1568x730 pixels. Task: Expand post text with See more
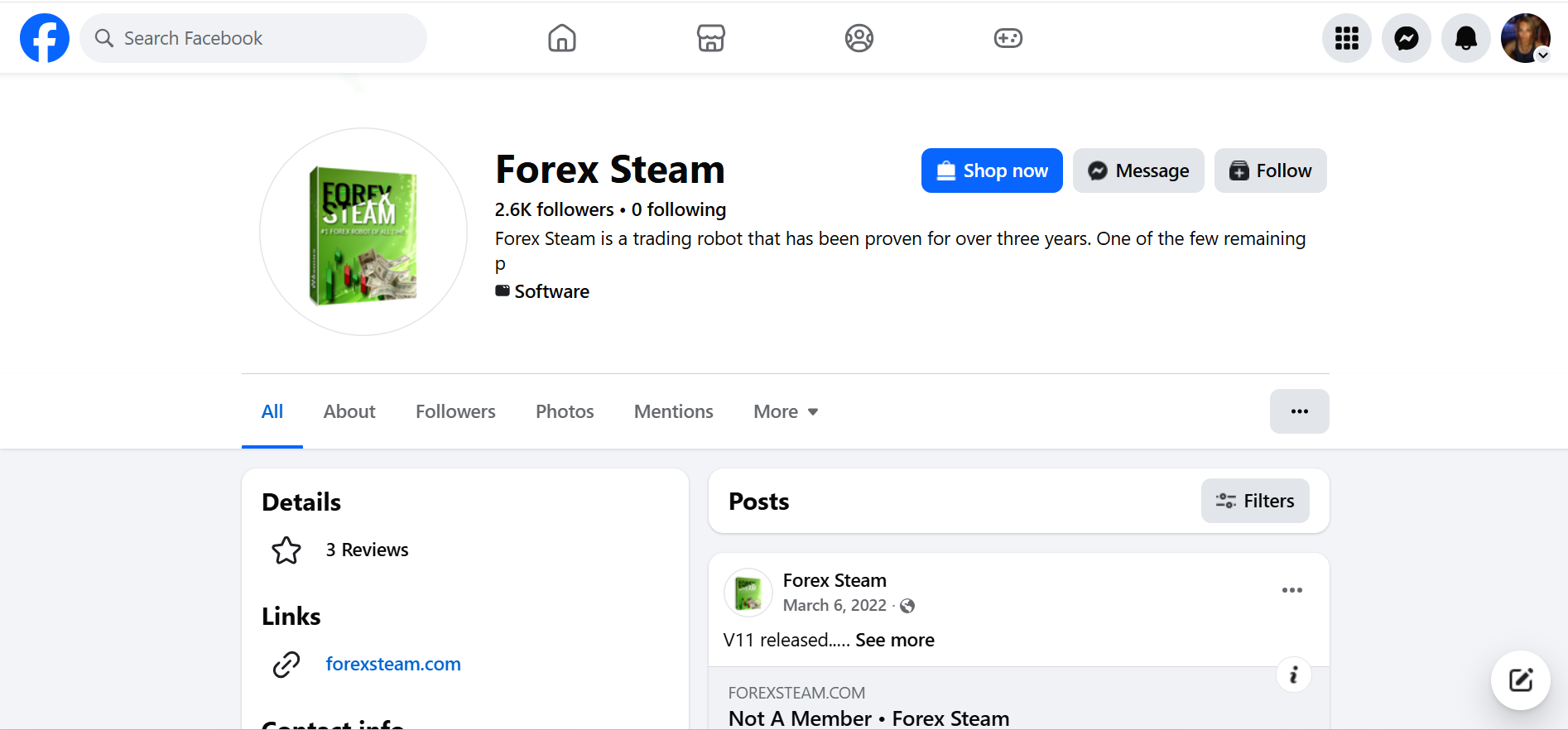pos(895,640)
